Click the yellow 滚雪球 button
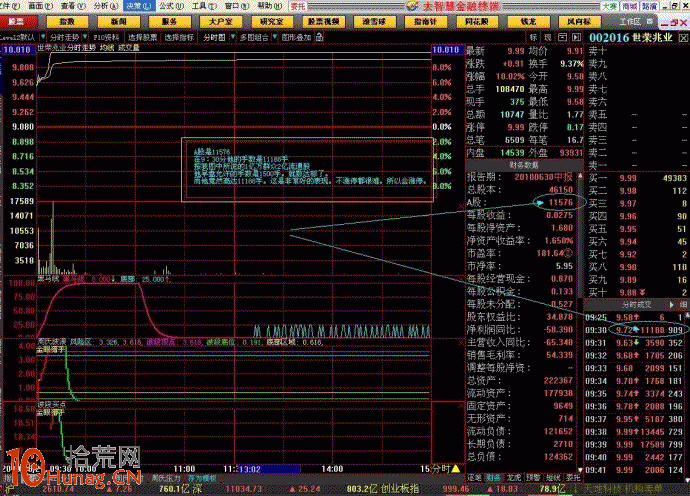The height and width of the screenshot is (496, 690). [x=374, y=21]
